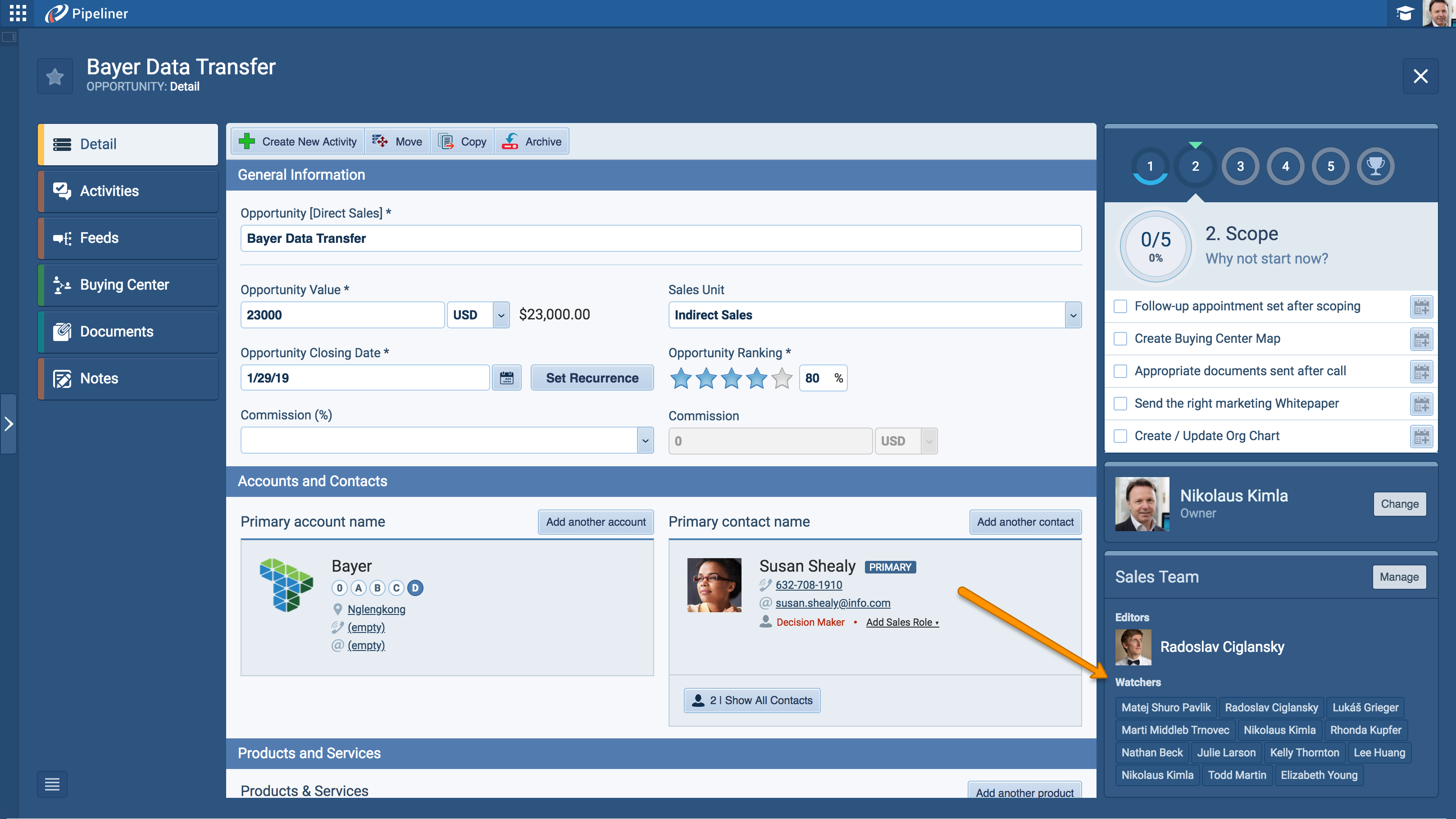
Task: Click the Archive toolbar button
Action: [532, 141]
